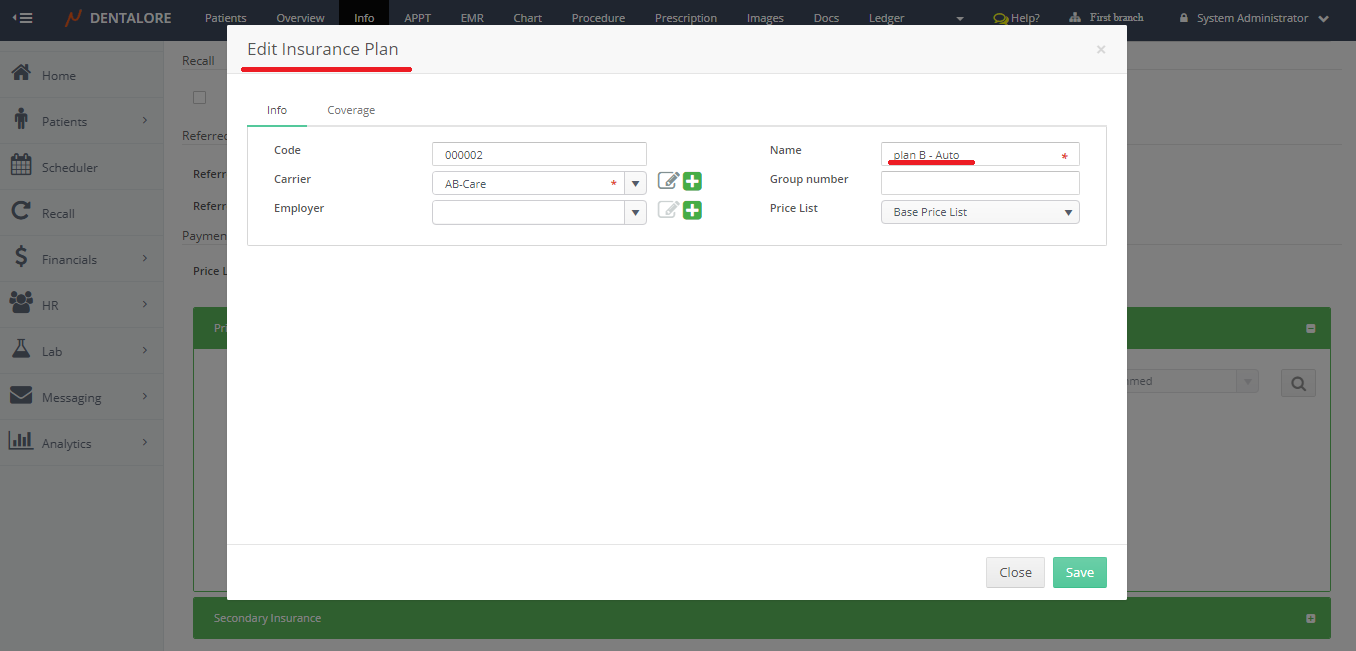The image size is (1356, 651).
Task: Click the green add Employer plus icon
Action: 692,211
